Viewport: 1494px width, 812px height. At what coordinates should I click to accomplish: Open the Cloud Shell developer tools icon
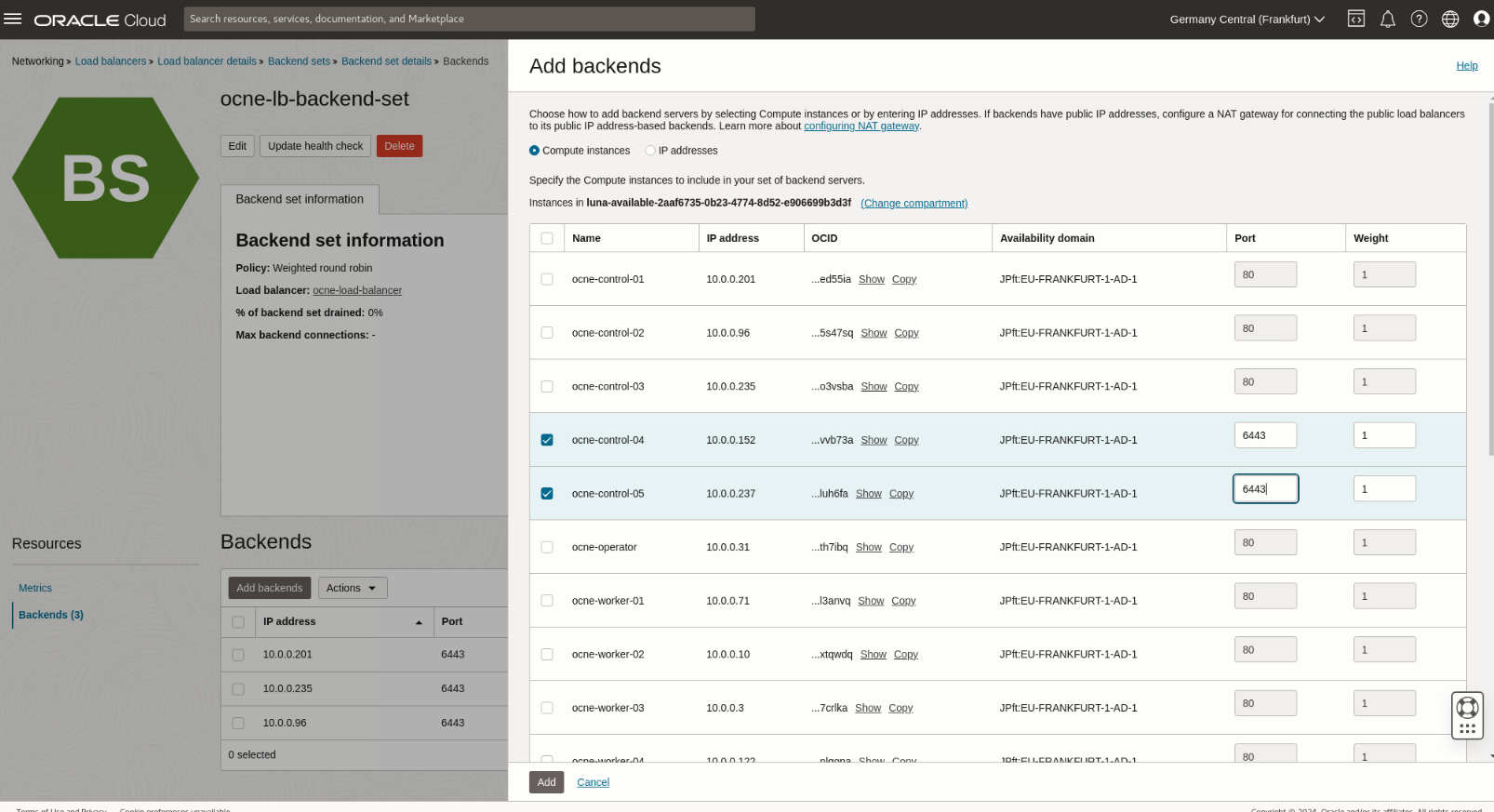pyautogui.click(x=1356, y=19)
